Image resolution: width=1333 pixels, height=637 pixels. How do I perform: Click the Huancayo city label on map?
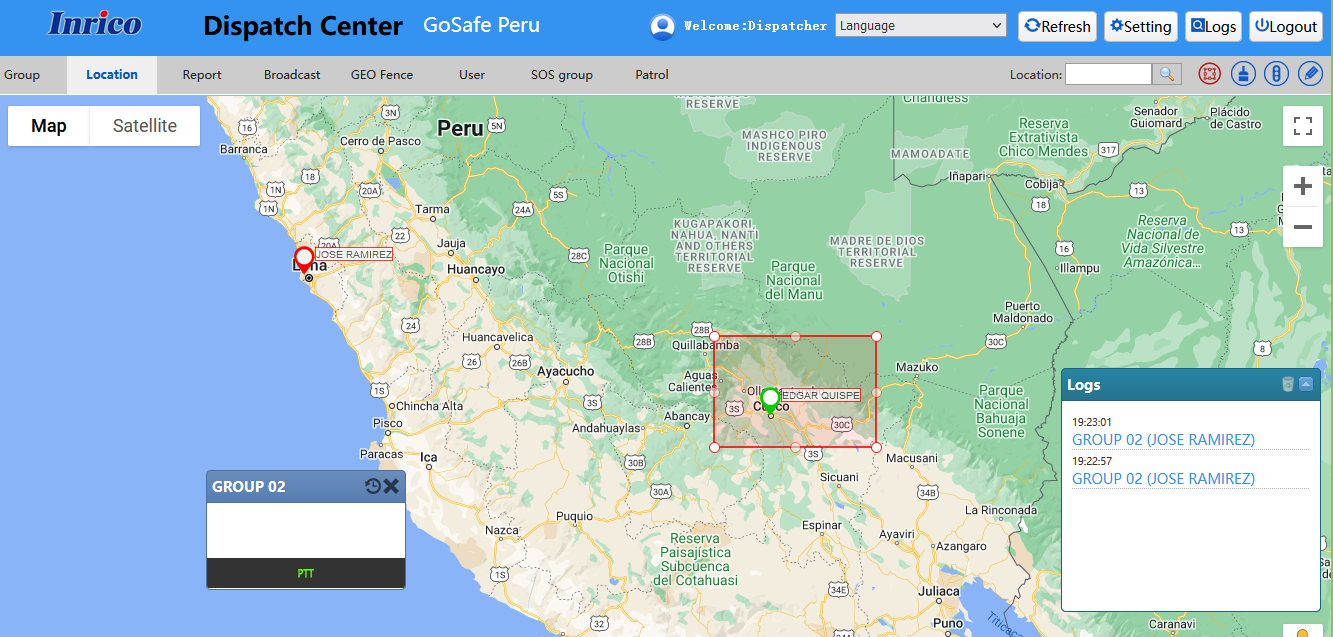click(x=475, y=269)
